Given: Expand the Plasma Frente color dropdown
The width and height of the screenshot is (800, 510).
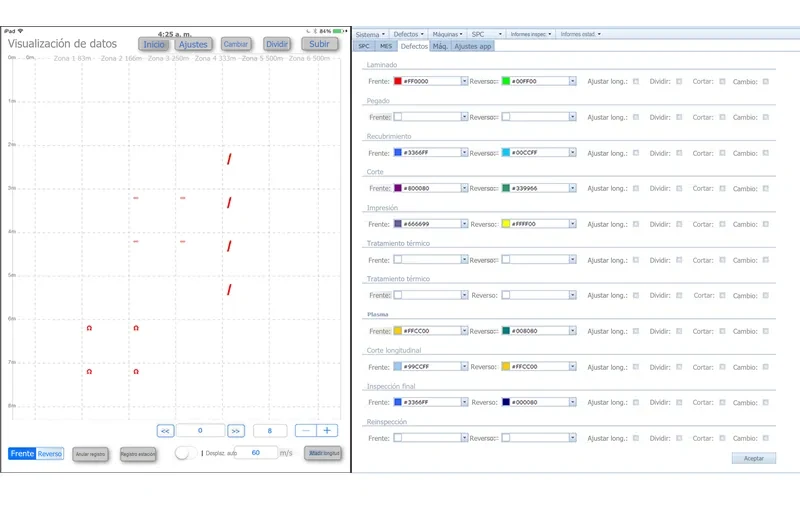Looking at the screenshot, I should (464, 331).
